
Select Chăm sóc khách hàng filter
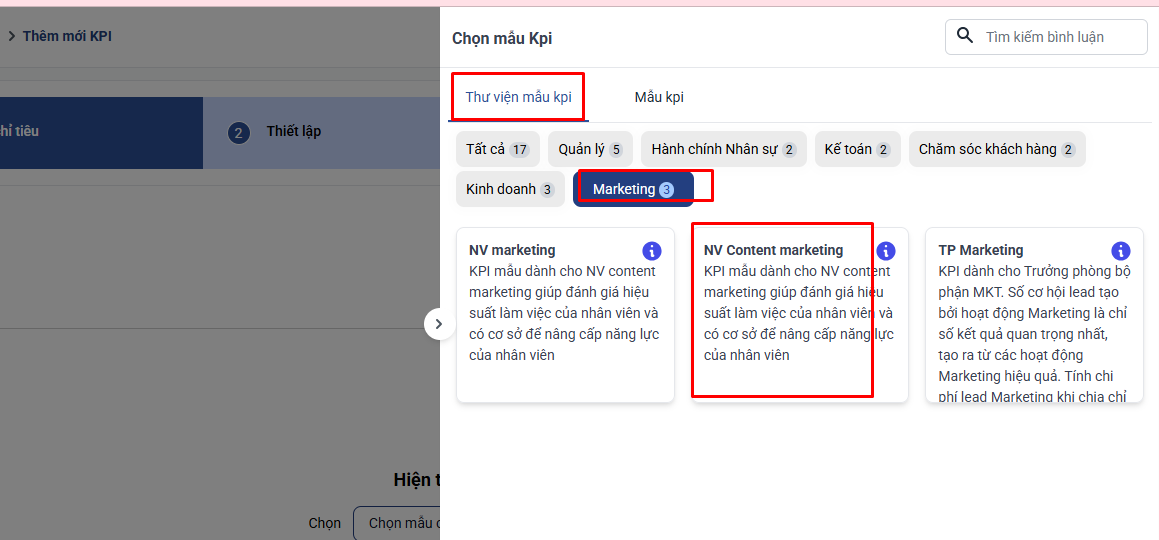996,149
